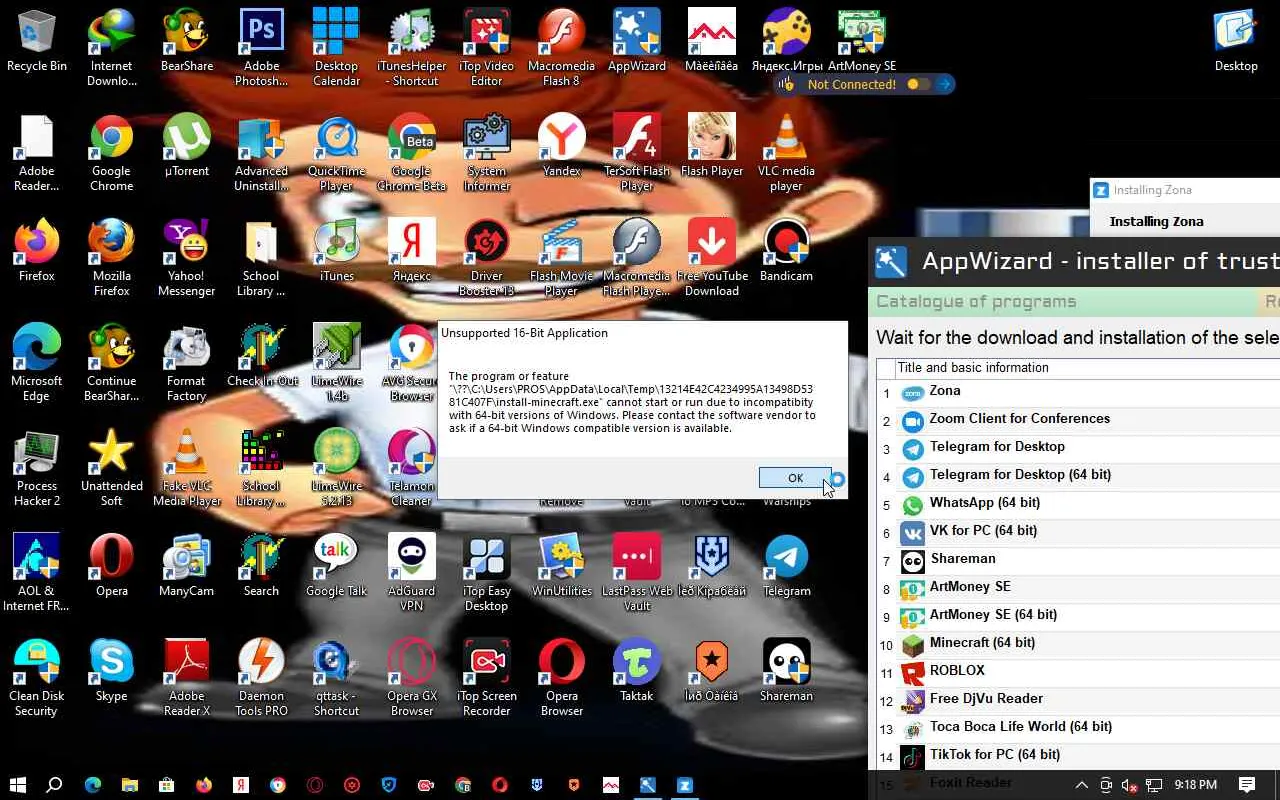This screenshot has height=800, width=1280.
Task: Open the Windows Start menu
Action: tap(16, 785)
